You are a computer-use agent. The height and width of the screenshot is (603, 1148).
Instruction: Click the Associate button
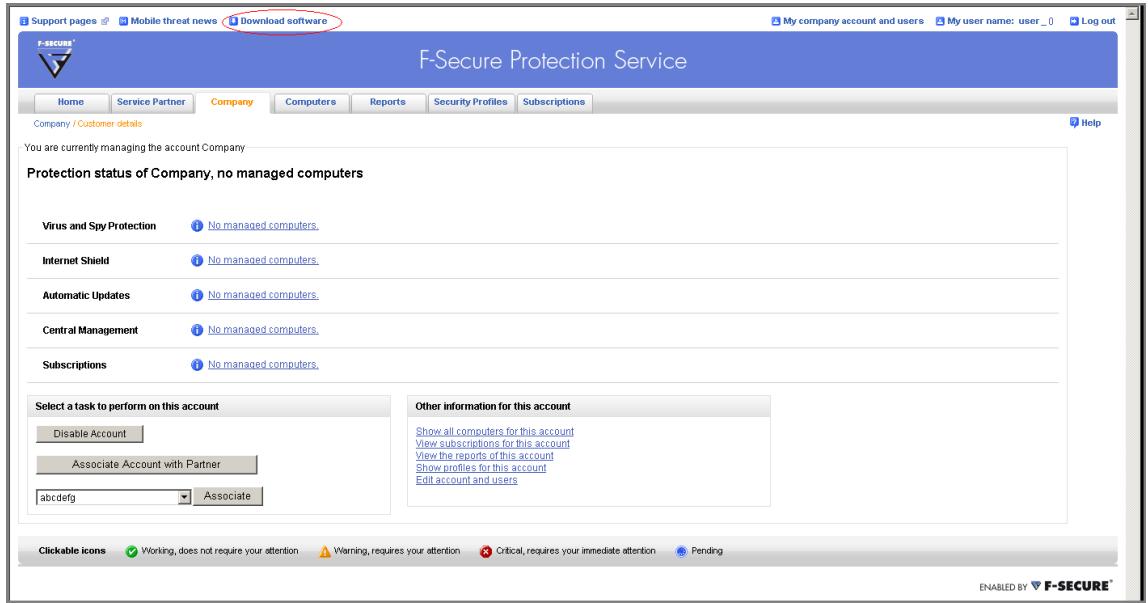click(x=228, y=496)
